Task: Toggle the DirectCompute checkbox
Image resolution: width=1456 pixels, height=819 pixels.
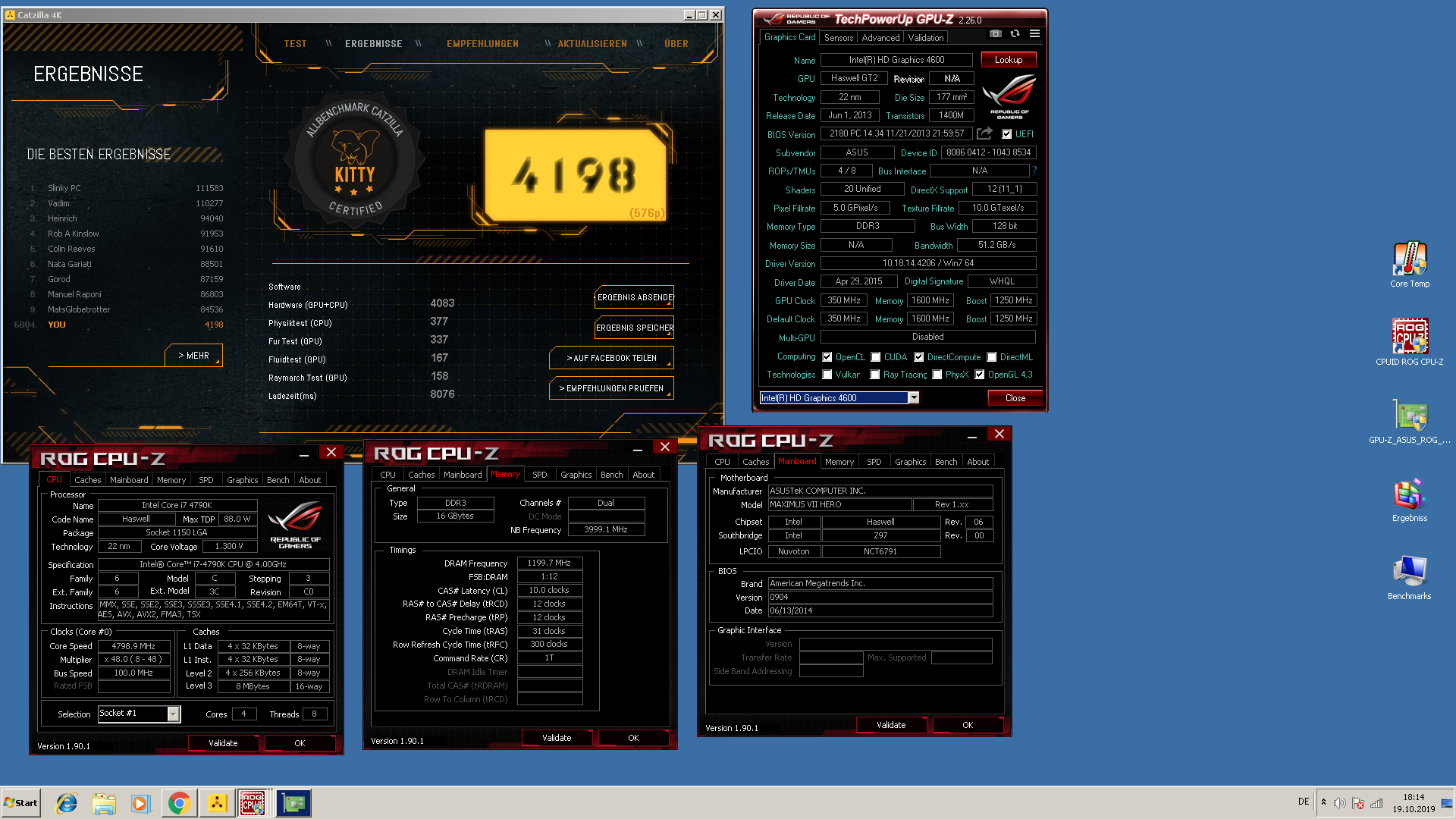Action: coord(918,357)
